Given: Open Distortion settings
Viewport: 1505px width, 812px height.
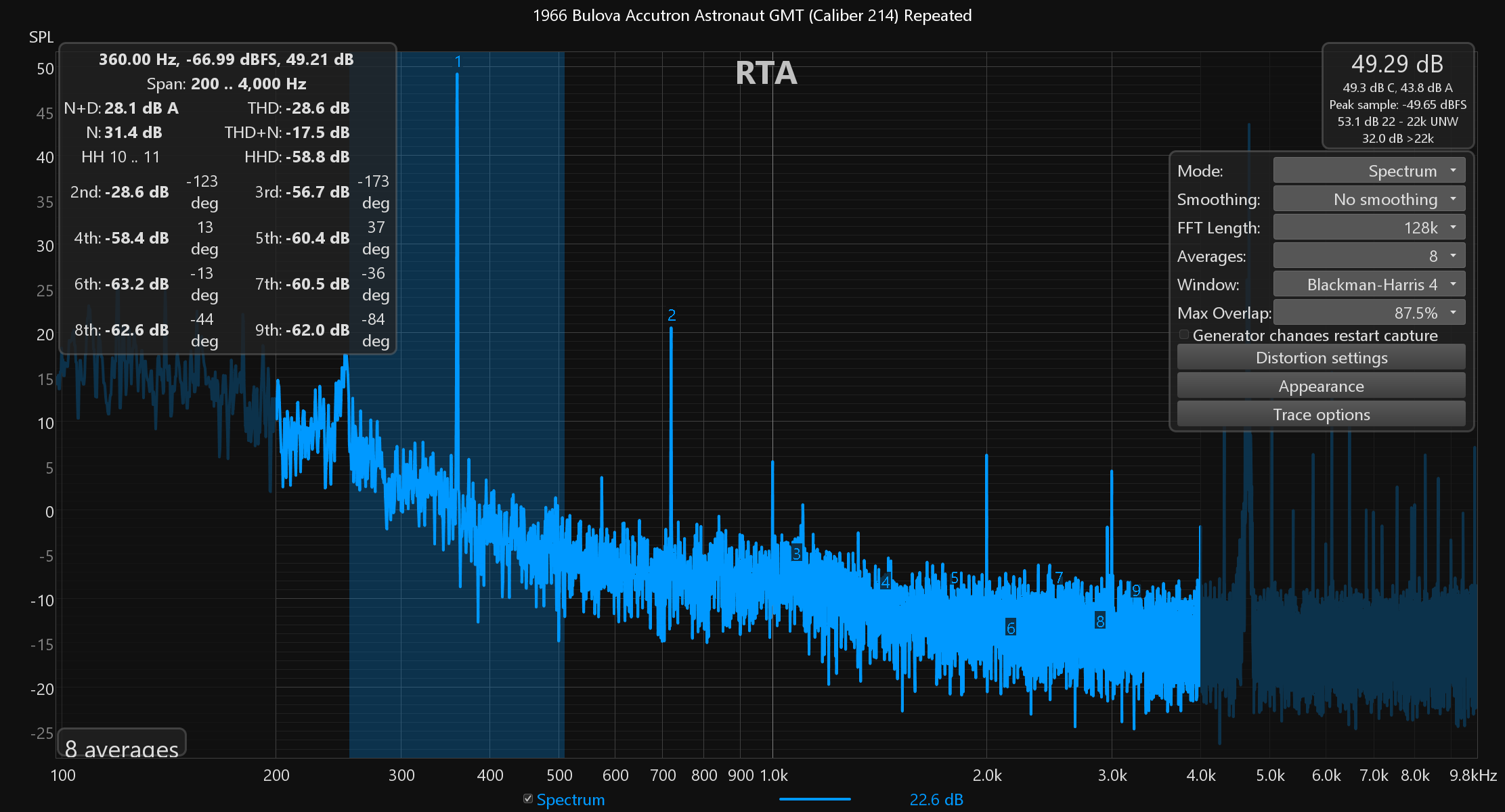Looking at the screenshot, I should [x=1321, y=357].
